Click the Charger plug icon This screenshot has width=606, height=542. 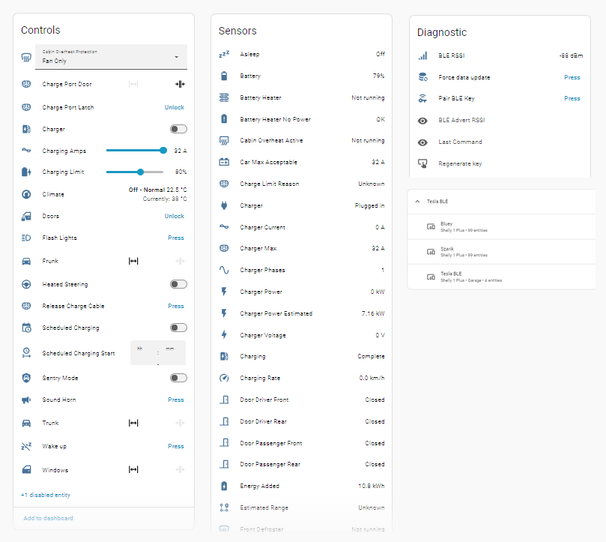point(224,206)
